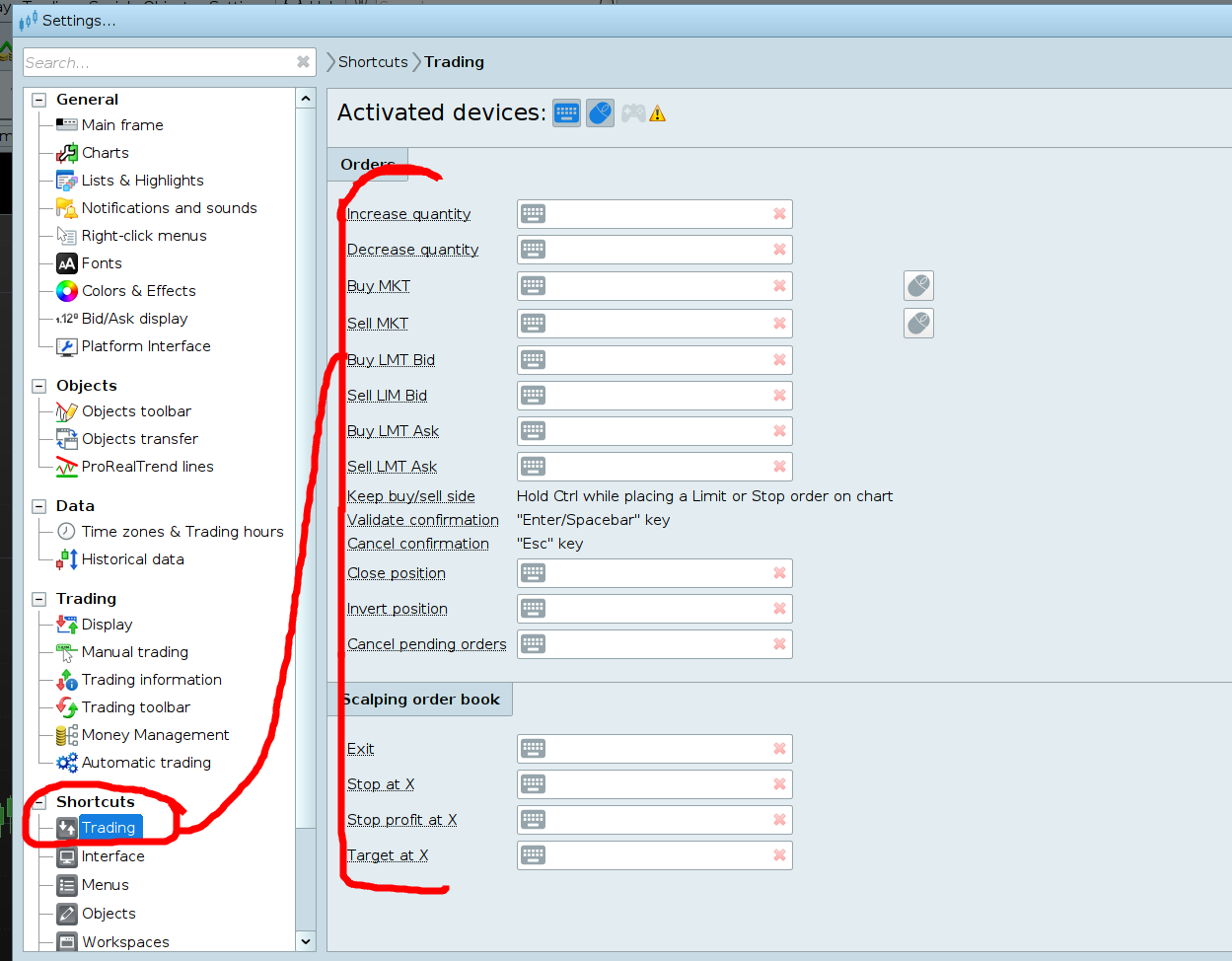Clear the Buy LMT Bid shortcut

point(779,360)
